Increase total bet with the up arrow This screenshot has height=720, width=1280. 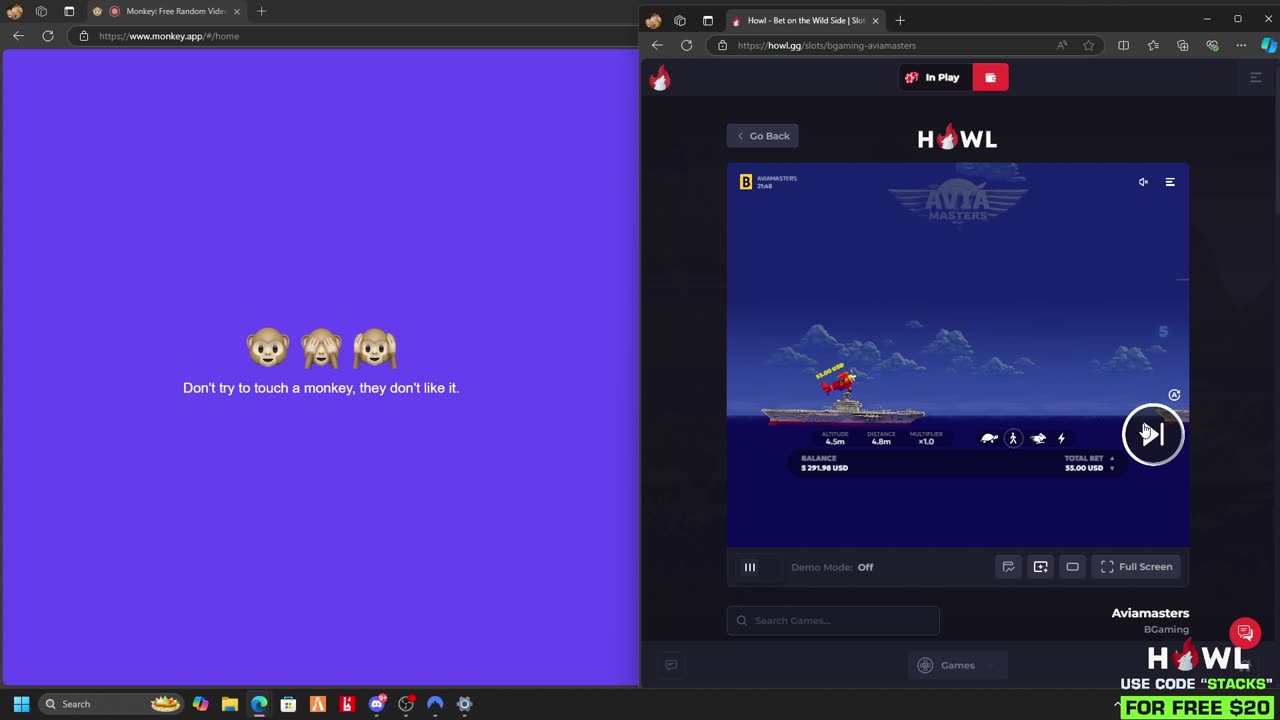click(x=1111, y=458)
